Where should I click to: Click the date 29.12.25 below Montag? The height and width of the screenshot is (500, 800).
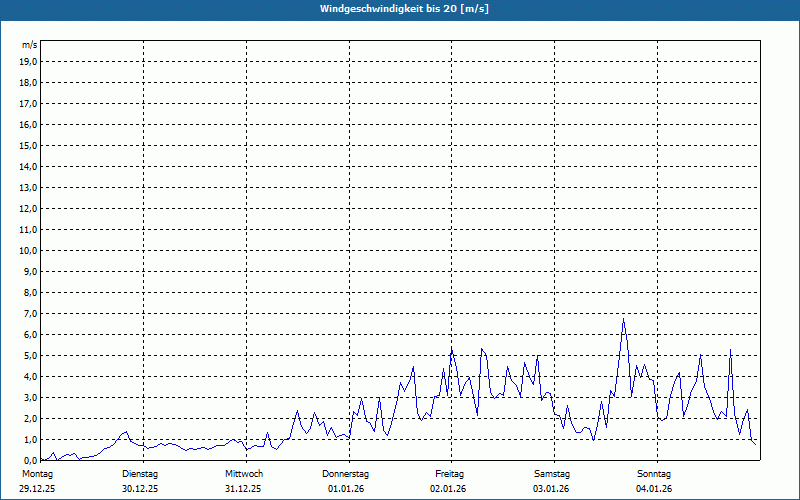pos(38,489)
